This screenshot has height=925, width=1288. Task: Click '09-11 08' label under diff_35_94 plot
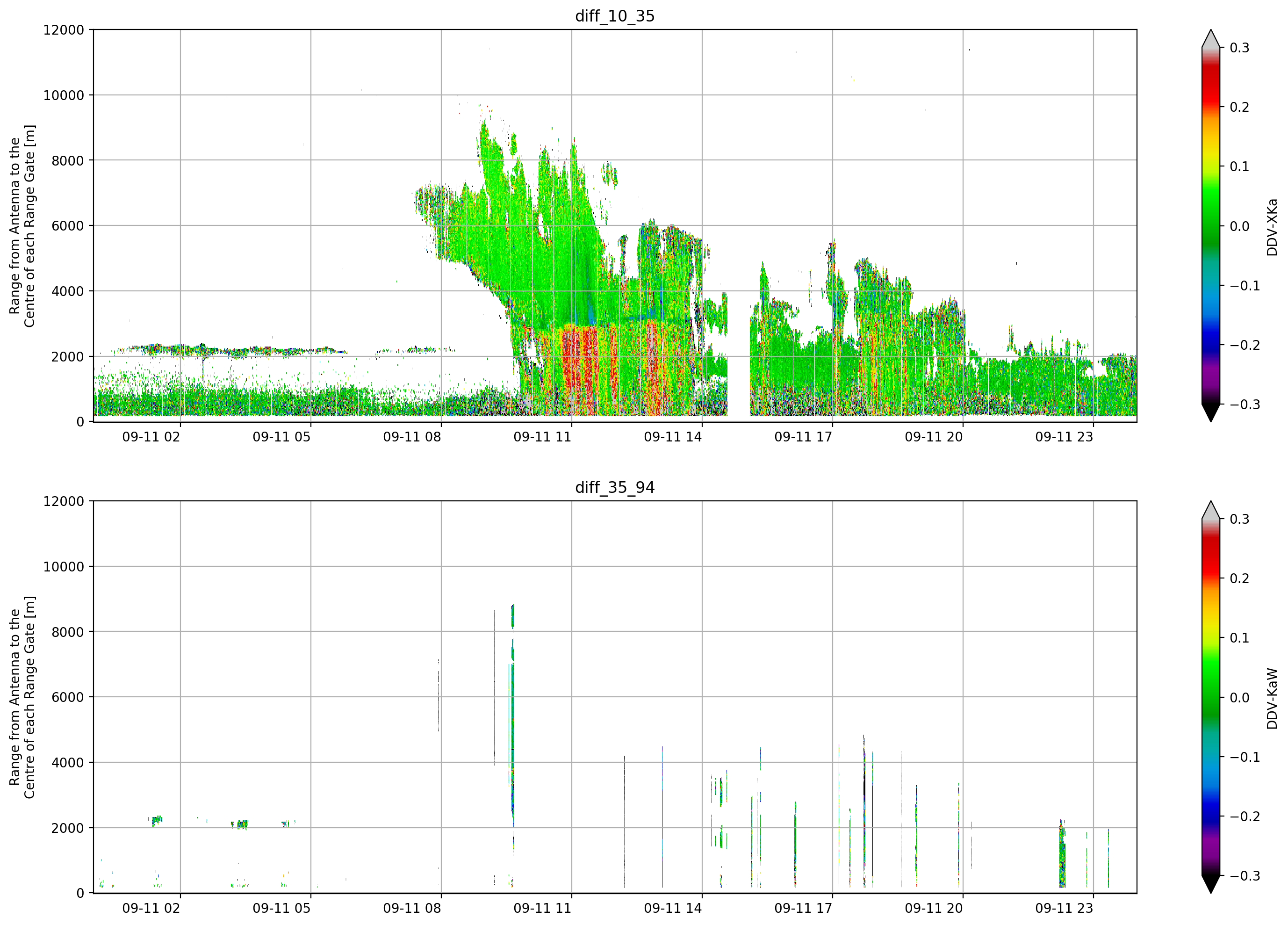point(412,908)
